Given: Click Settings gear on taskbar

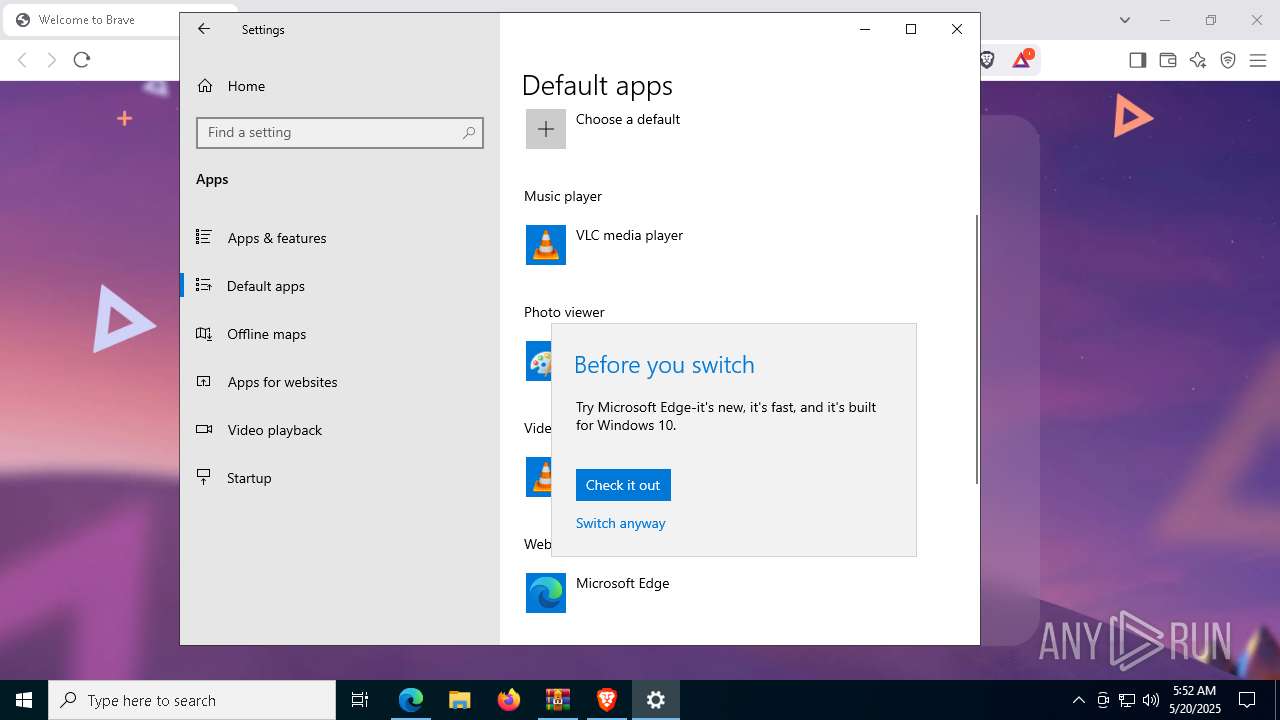Looking at the screenshot, I should (x=656, y=700).
